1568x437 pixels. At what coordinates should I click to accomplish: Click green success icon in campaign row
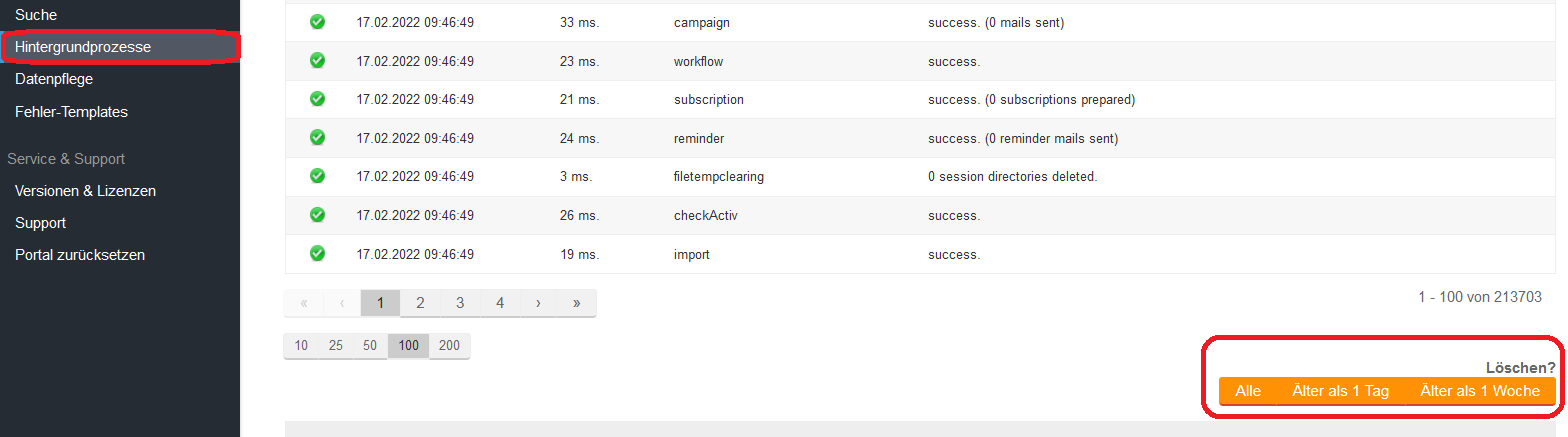[318, 22]
